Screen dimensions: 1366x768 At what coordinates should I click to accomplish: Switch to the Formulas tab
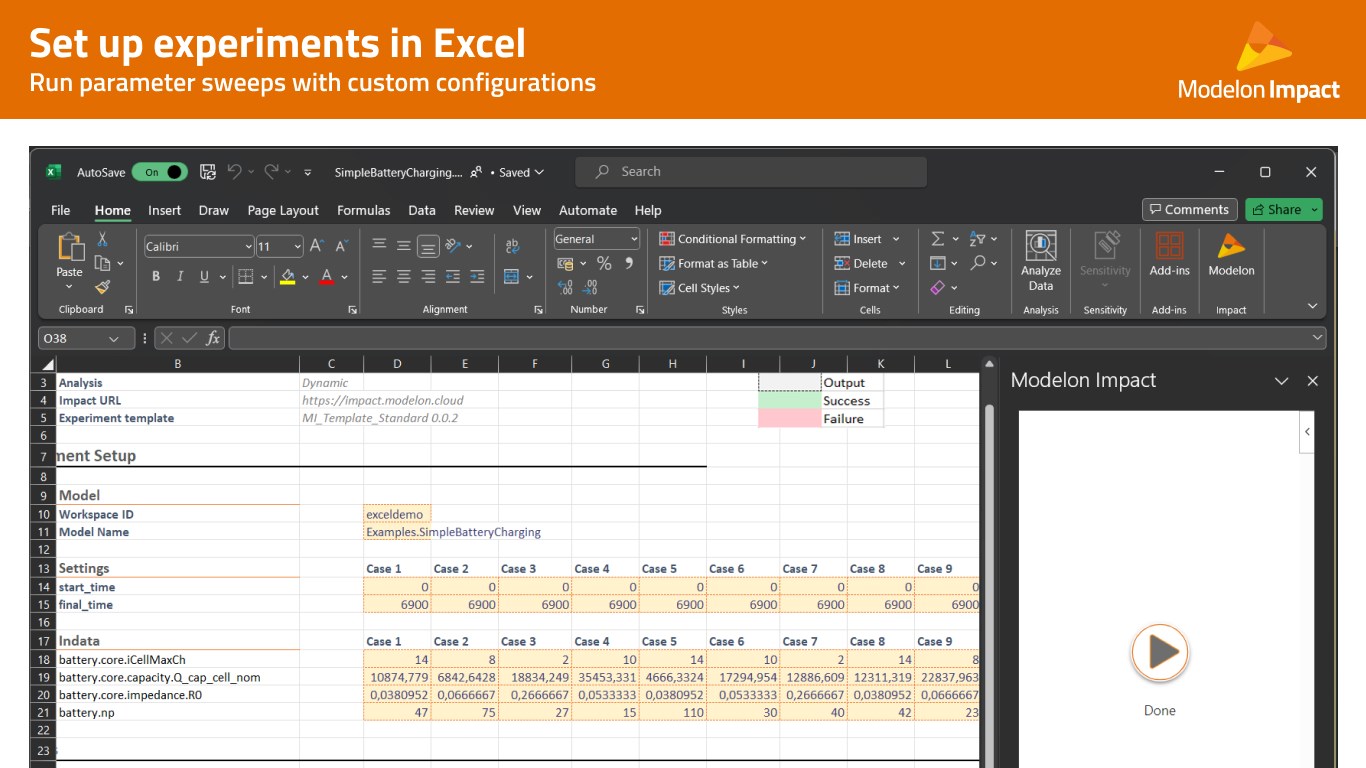pos(364,210)
